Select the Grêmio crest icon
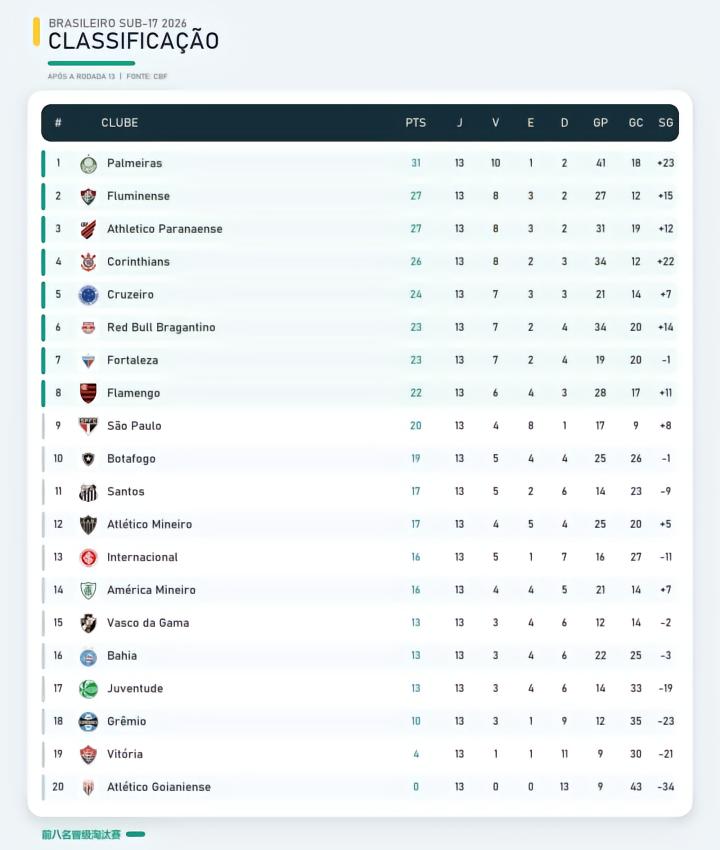Screen dimensions: 720x850 click(88, 722)
